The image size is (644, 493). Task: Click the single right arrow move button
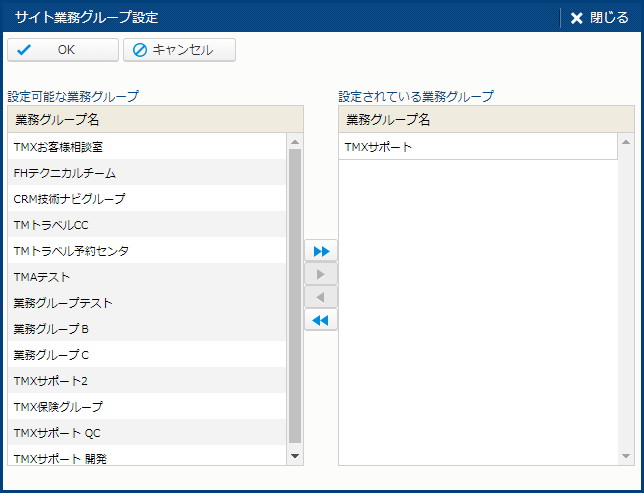pos(321,274)
